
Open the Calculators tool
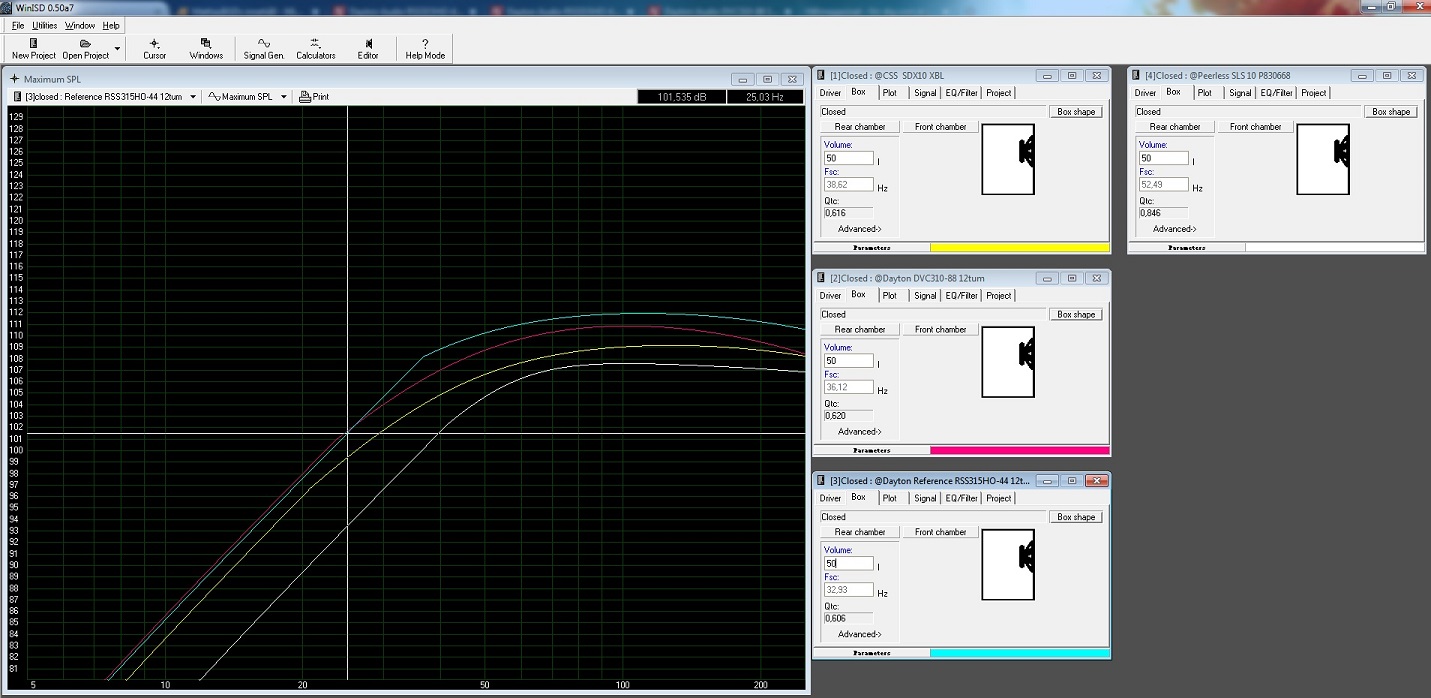coord(315,48)
